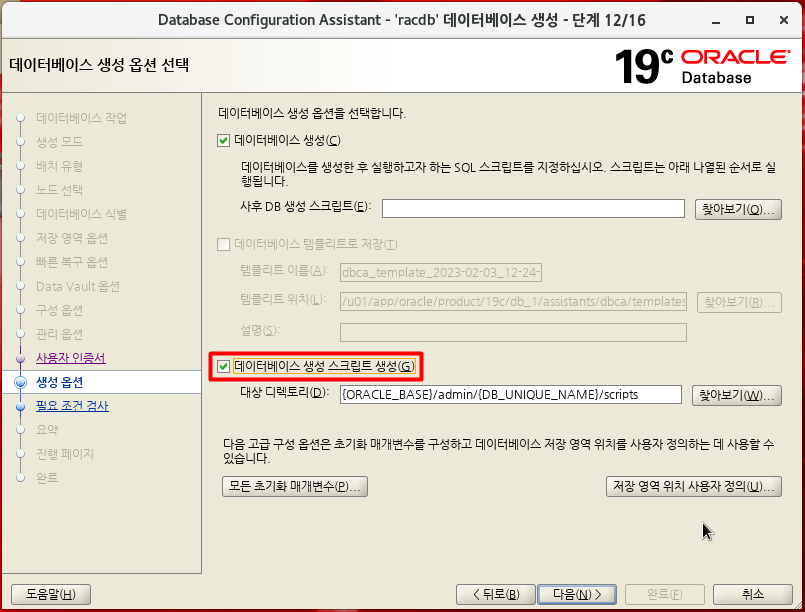Click the 관리 옵션 step in sidebar

click(60, 334)
